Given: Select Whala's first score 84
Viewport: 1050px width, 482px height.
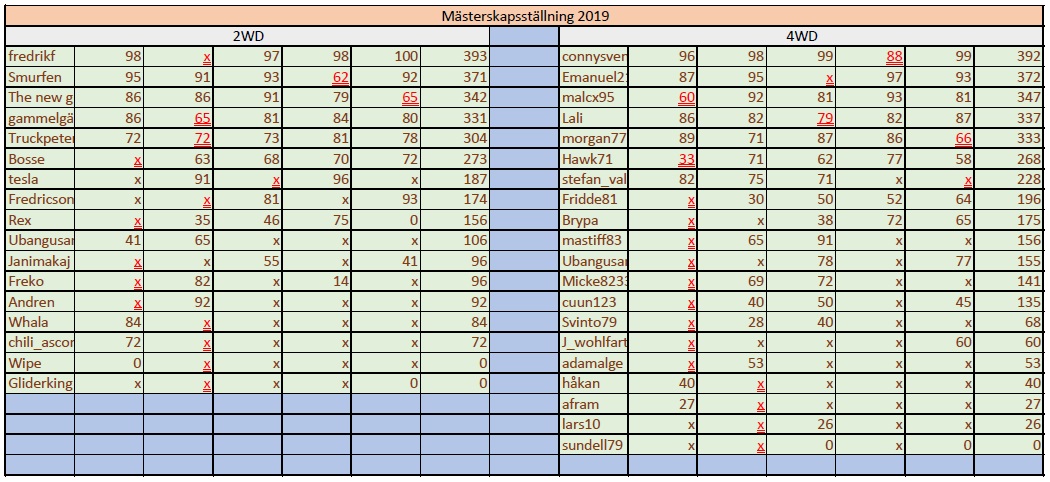Looking at the screenshot, I should [109, 323].
